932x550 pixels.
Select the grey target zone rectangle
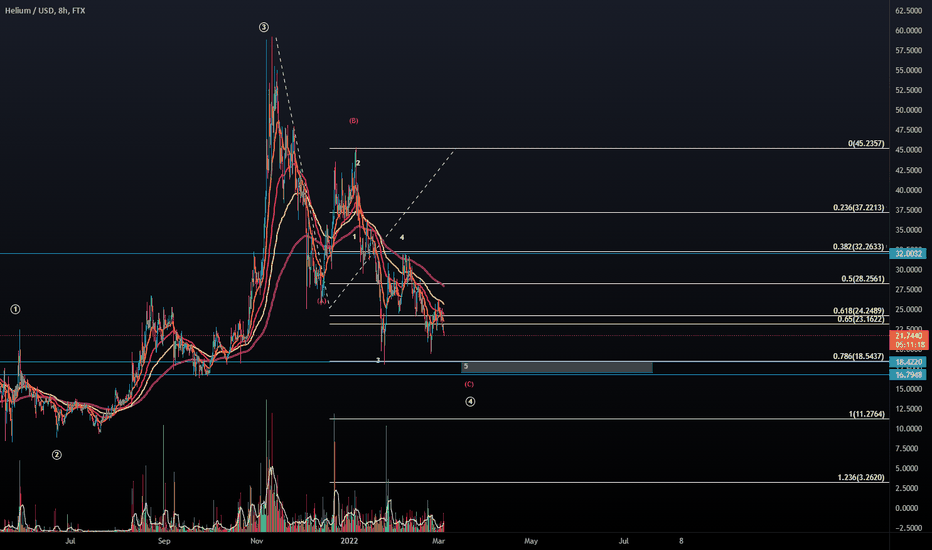(x=557, y=367)
